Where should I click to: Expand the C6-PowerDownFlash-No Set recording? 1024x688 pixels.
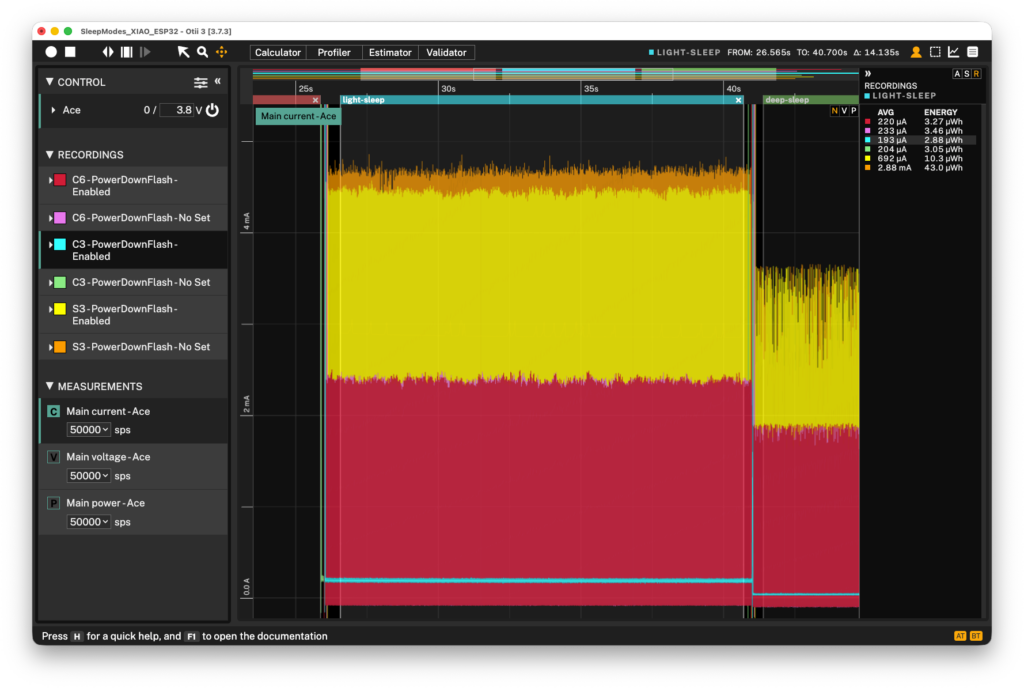point(50,218)
